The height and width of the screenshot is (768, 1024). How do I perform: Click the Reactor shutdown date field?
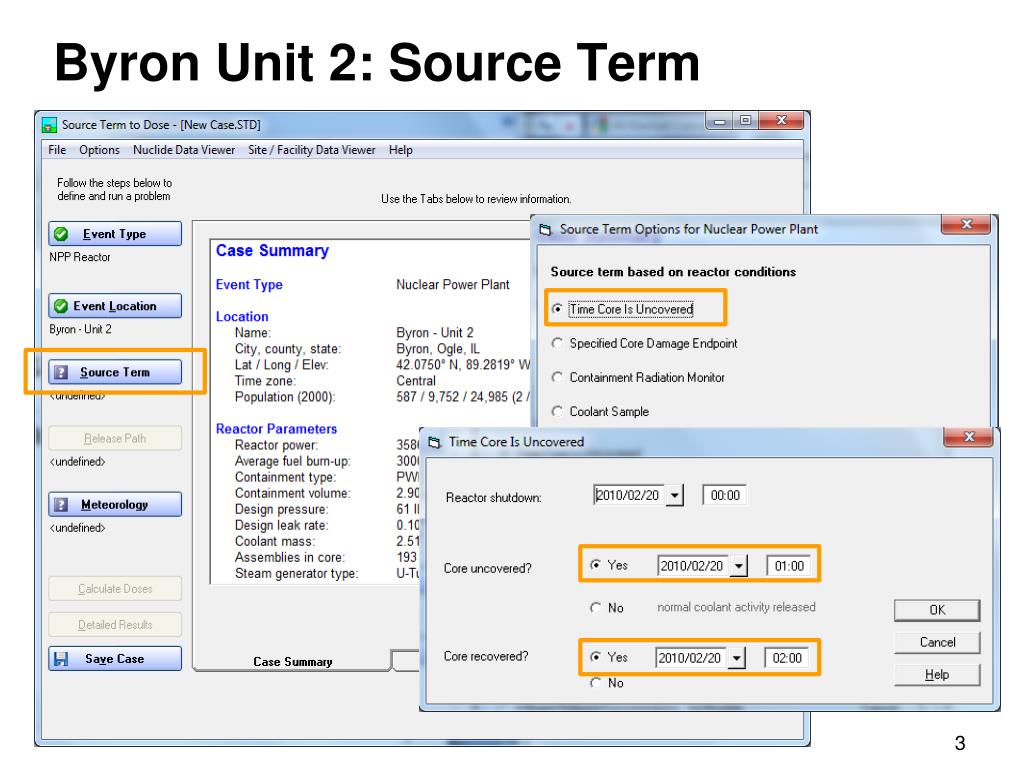[x=630, y=496]
